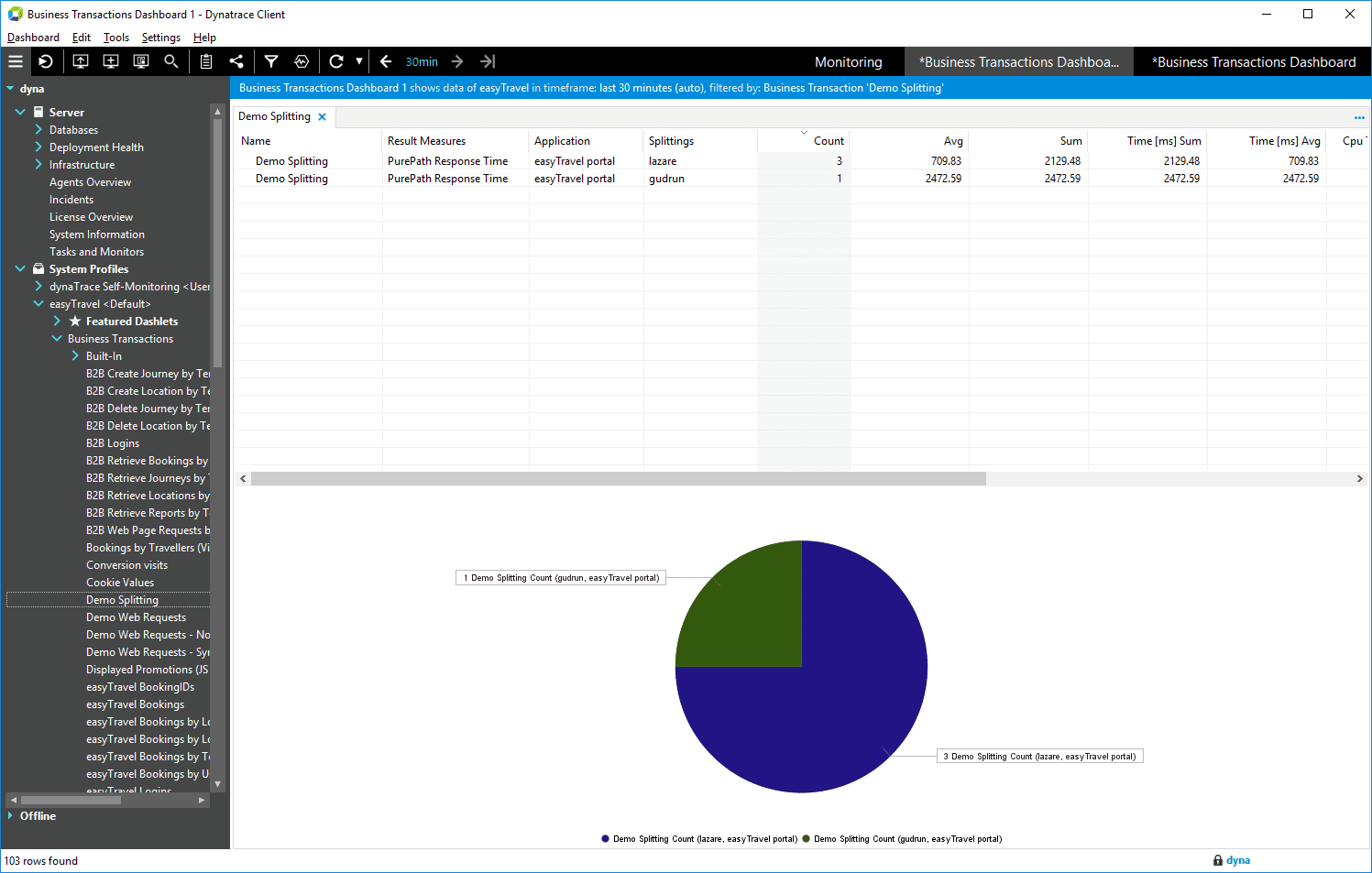1372x873 pixels.
Task: Click the table horizontal scrollbar thumb
Action: [619, 478]
